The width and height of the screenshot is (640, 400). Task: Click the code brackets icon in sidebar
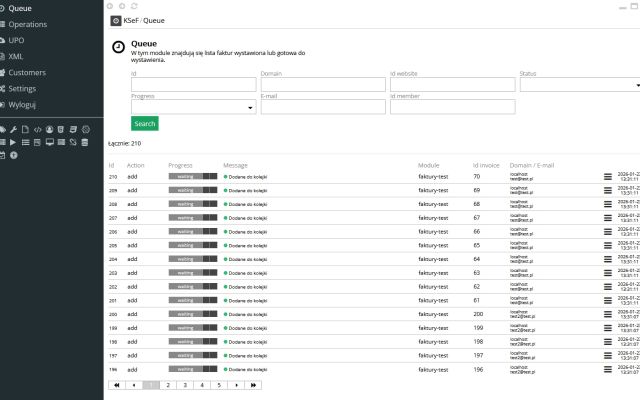pos(38,130)
